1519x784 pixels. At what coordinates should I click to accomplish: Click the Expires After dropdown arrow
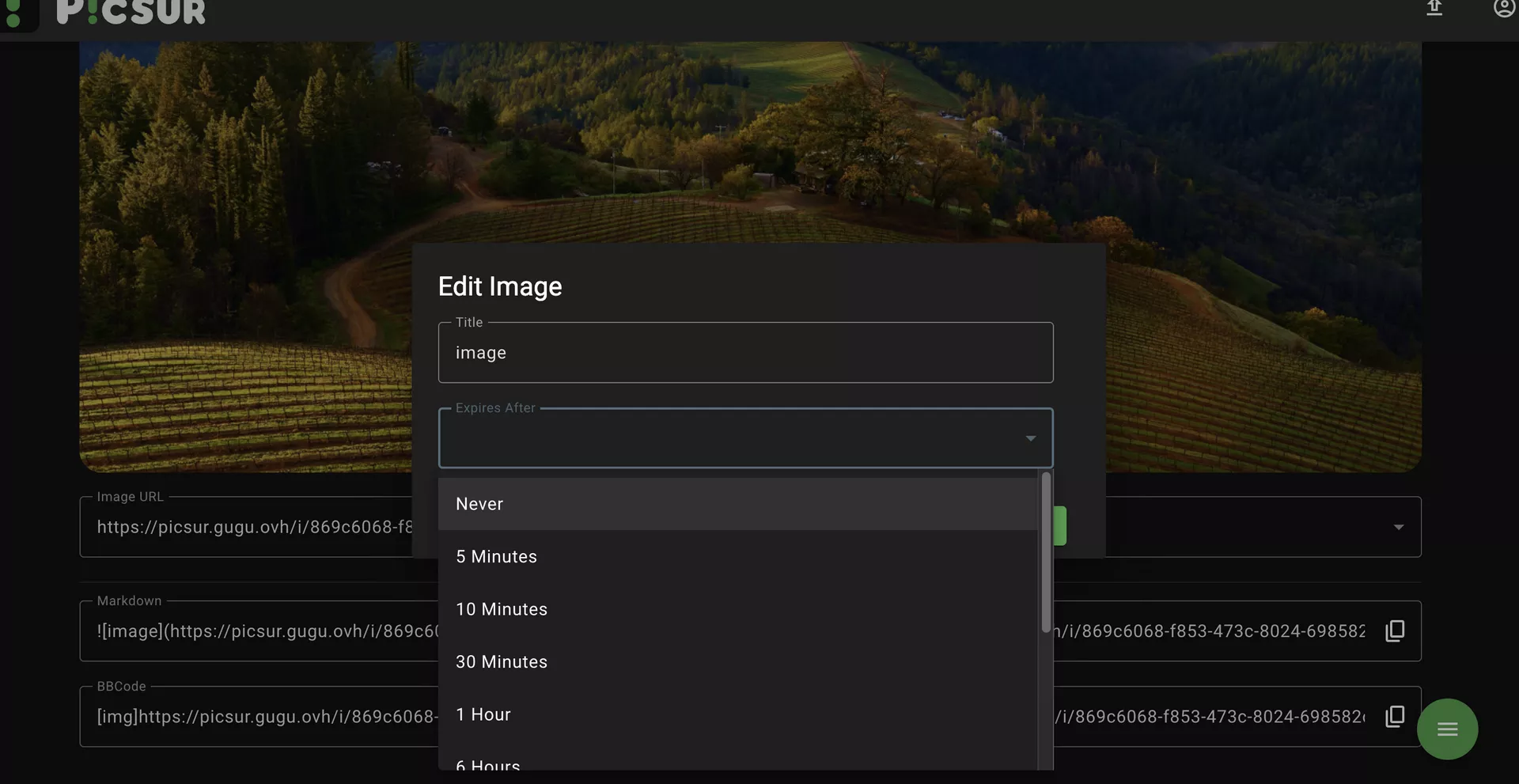click(1030, 438)
